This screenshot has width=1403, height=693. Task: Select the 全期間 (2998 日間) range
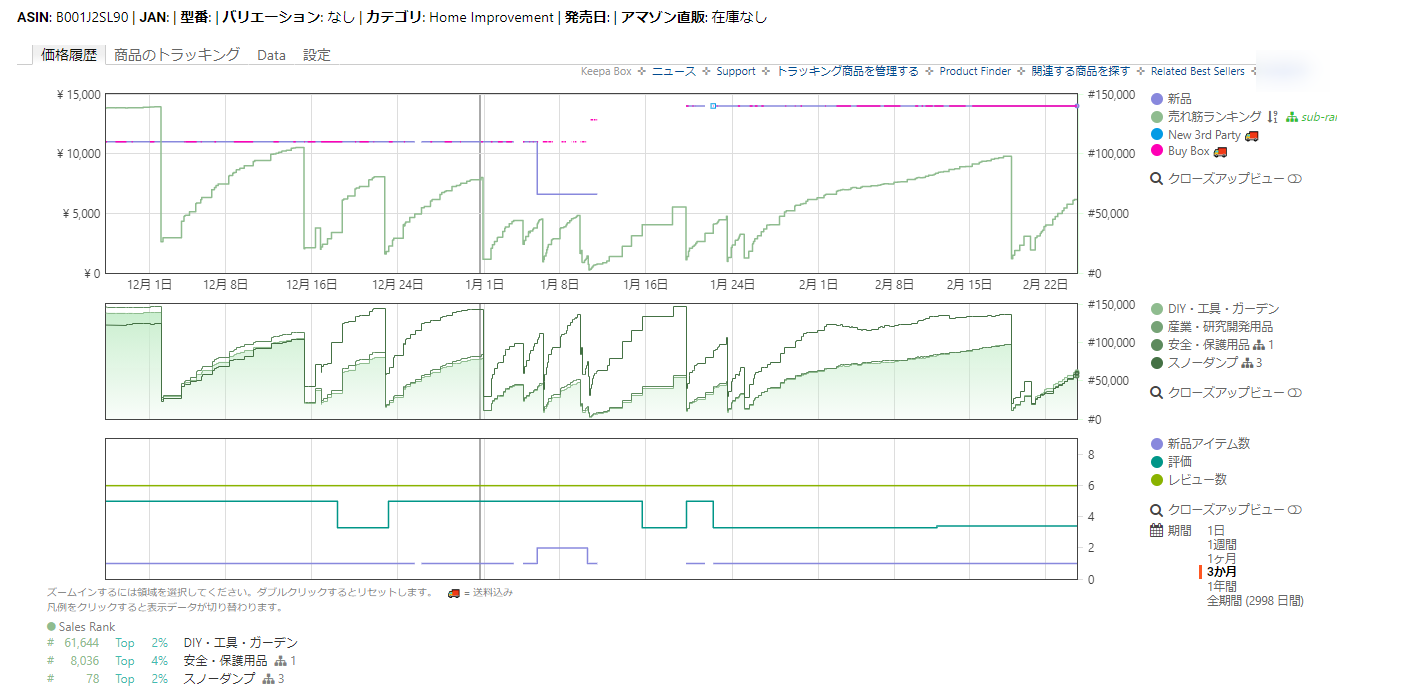tap(1255, 601)
